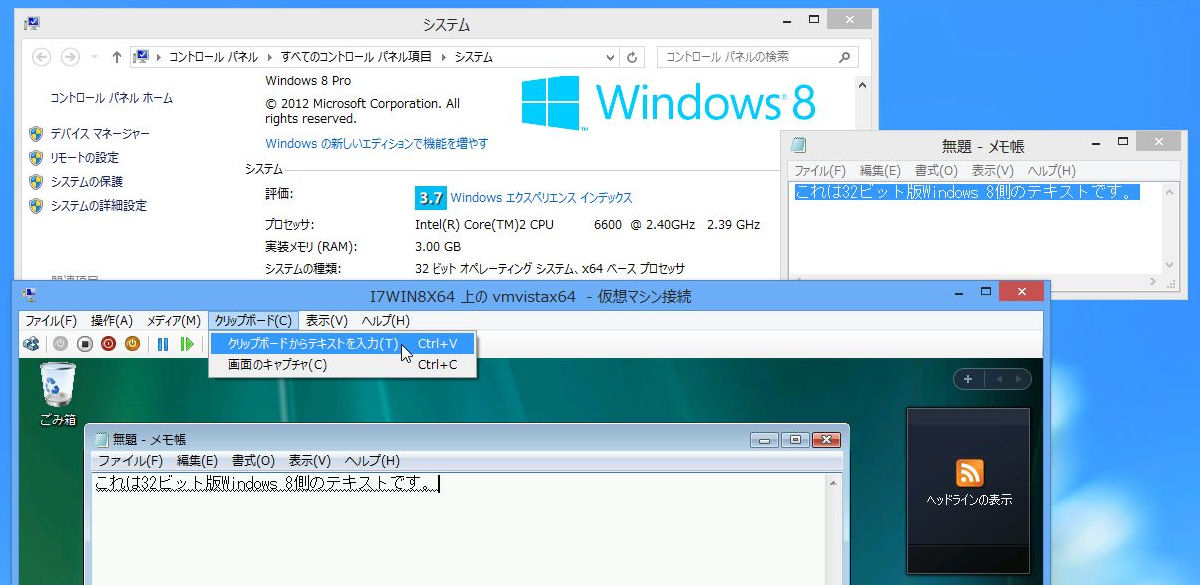Viewport: 1200px width, 585px height.
Task: Open 表示(V) menu in the VM's メモ帳
Action: [310, 461]
